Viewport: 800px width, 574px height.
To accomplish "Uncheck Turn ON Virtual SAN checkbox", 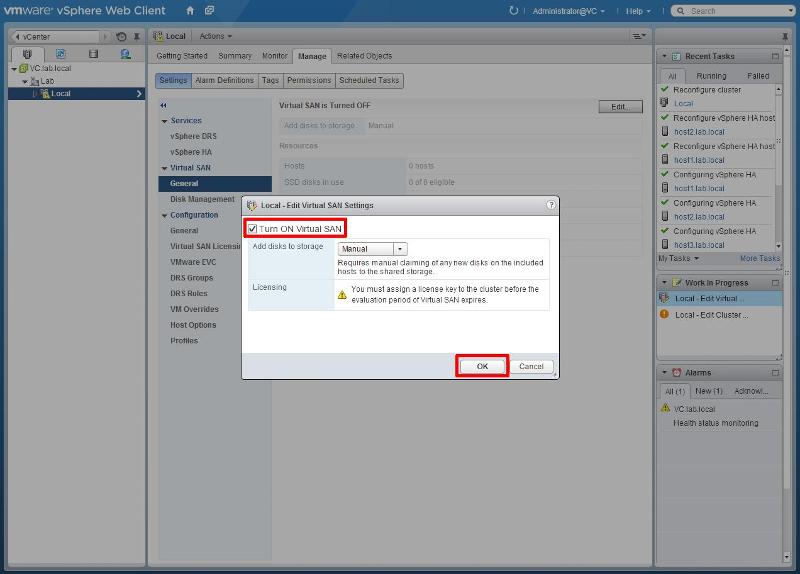I will (x=253, y=229).
